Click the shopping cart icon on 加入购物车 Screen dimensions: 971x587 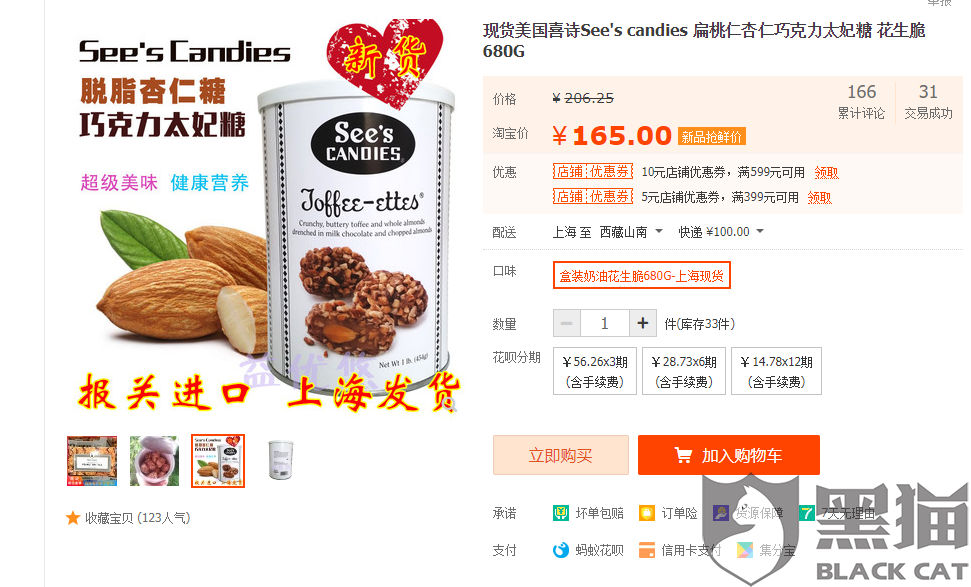[x=683, y=455]
